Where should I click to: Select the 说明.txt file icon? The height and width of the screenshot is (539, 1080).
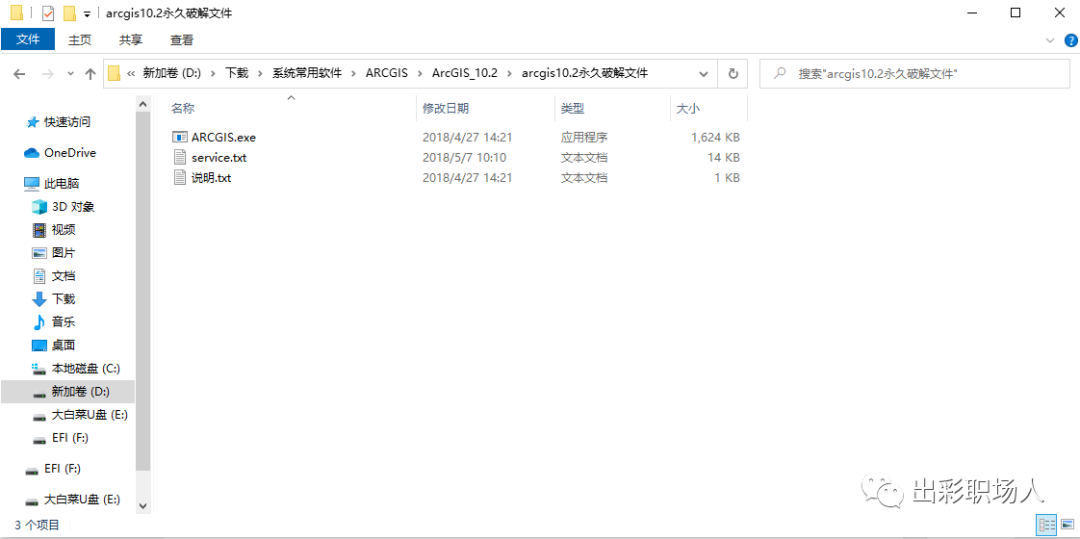pos(179,178)
